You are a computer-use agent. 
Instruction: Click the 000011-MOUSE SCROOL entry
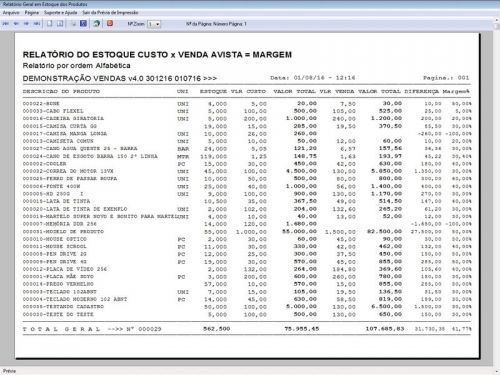coord(247,247)
